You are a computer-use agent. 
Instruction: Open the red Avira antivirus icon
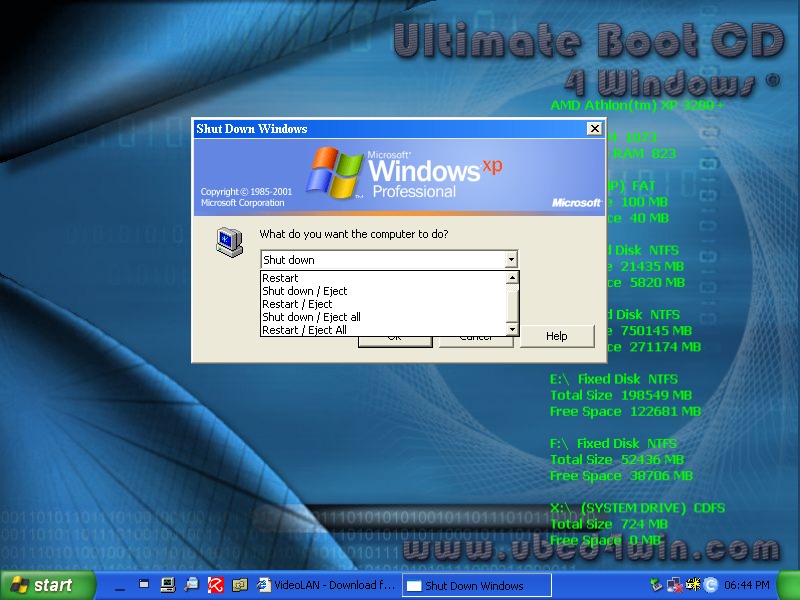point(215,585)
